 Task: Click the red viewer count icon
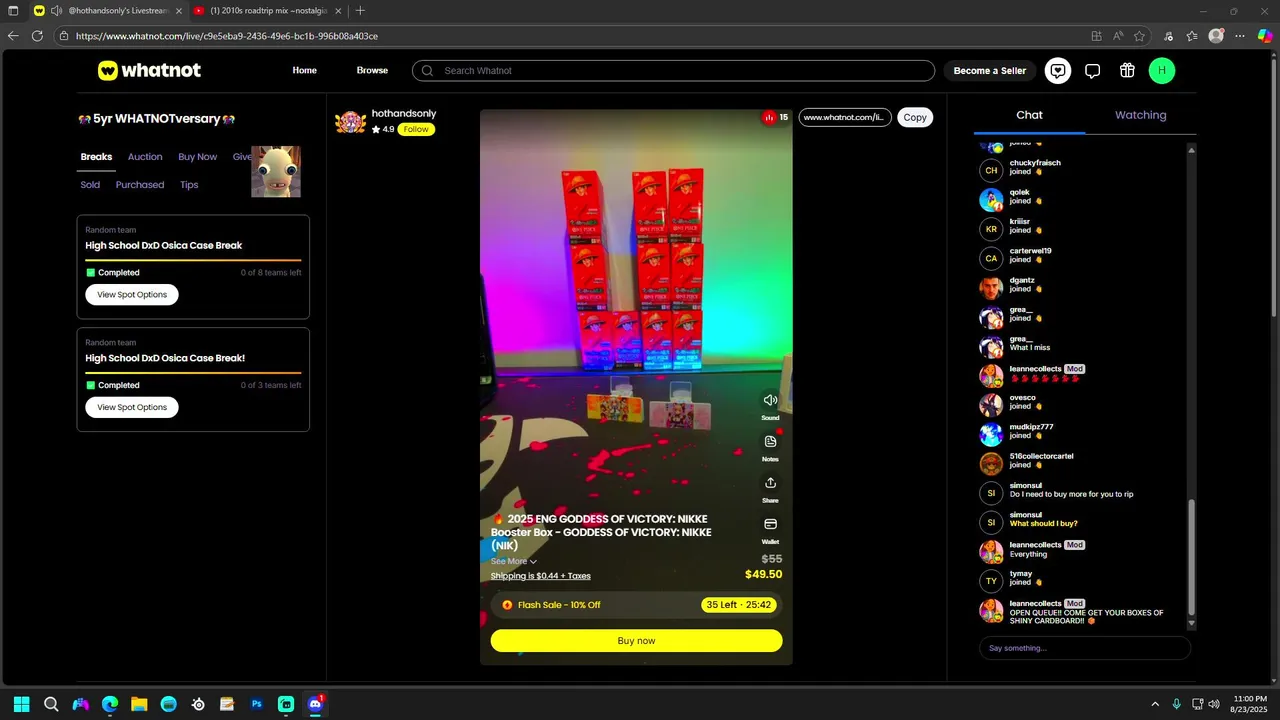[x=769, y=117]
